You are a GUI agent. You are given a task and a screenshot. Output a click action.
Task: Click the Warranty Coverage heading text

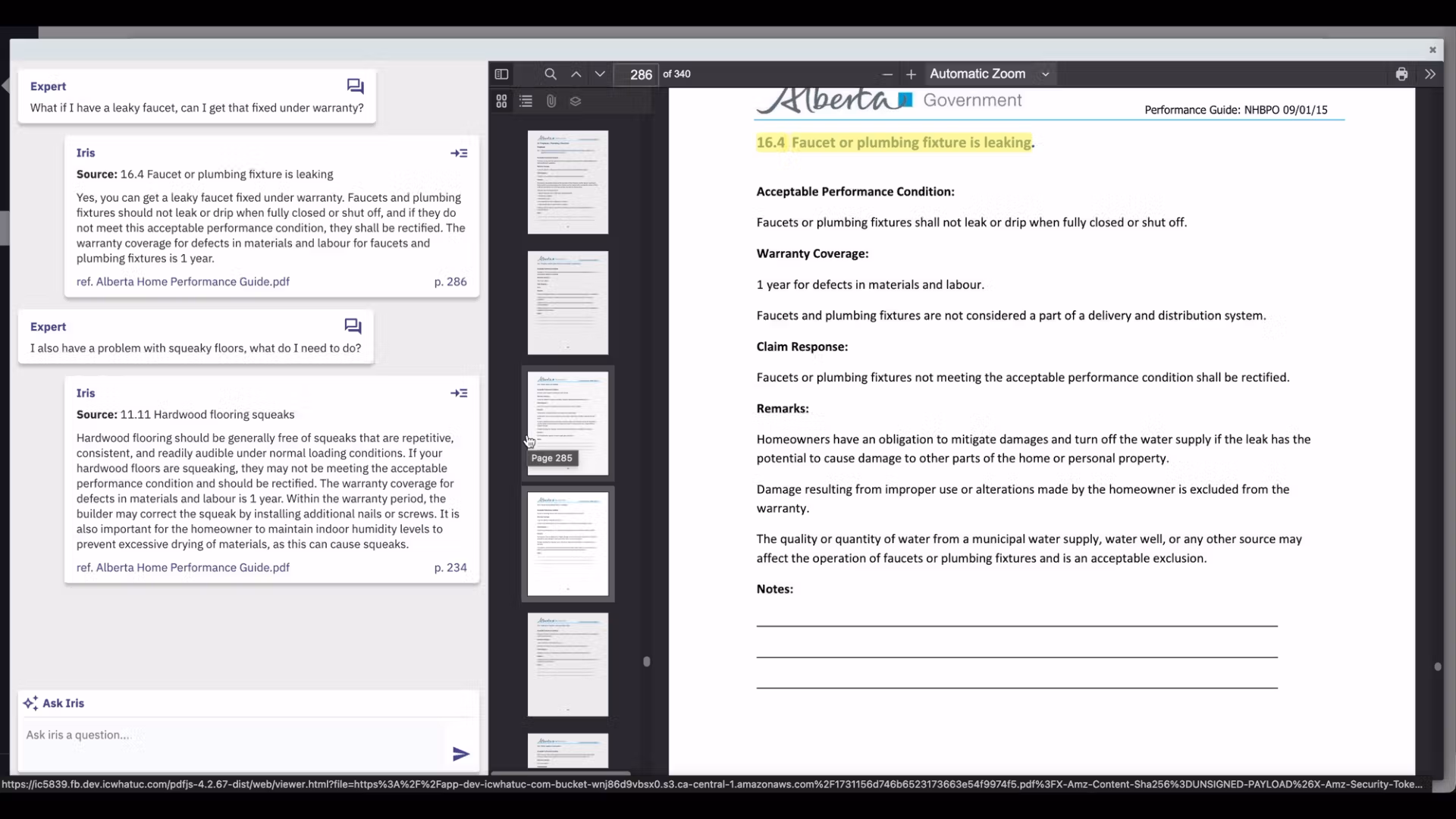(x=812, y=253)
